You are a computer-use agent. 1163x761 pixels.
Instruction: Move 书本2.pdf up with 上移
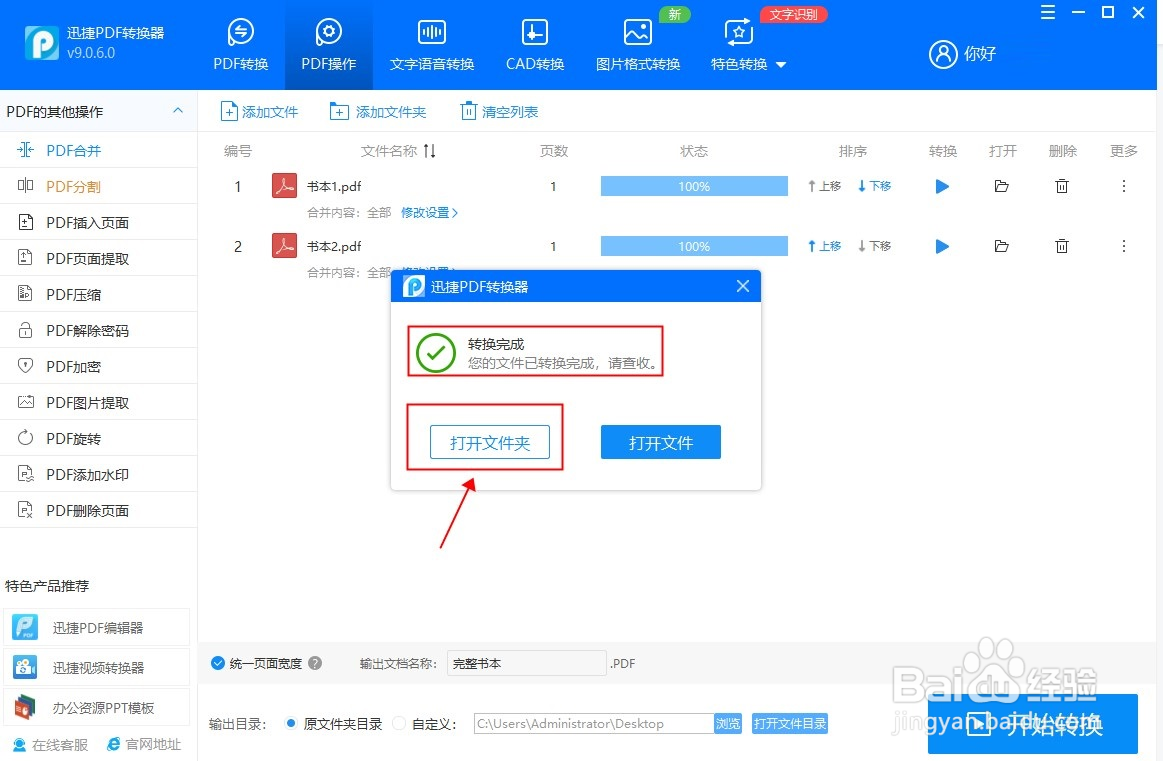click(x=824, y=246)
